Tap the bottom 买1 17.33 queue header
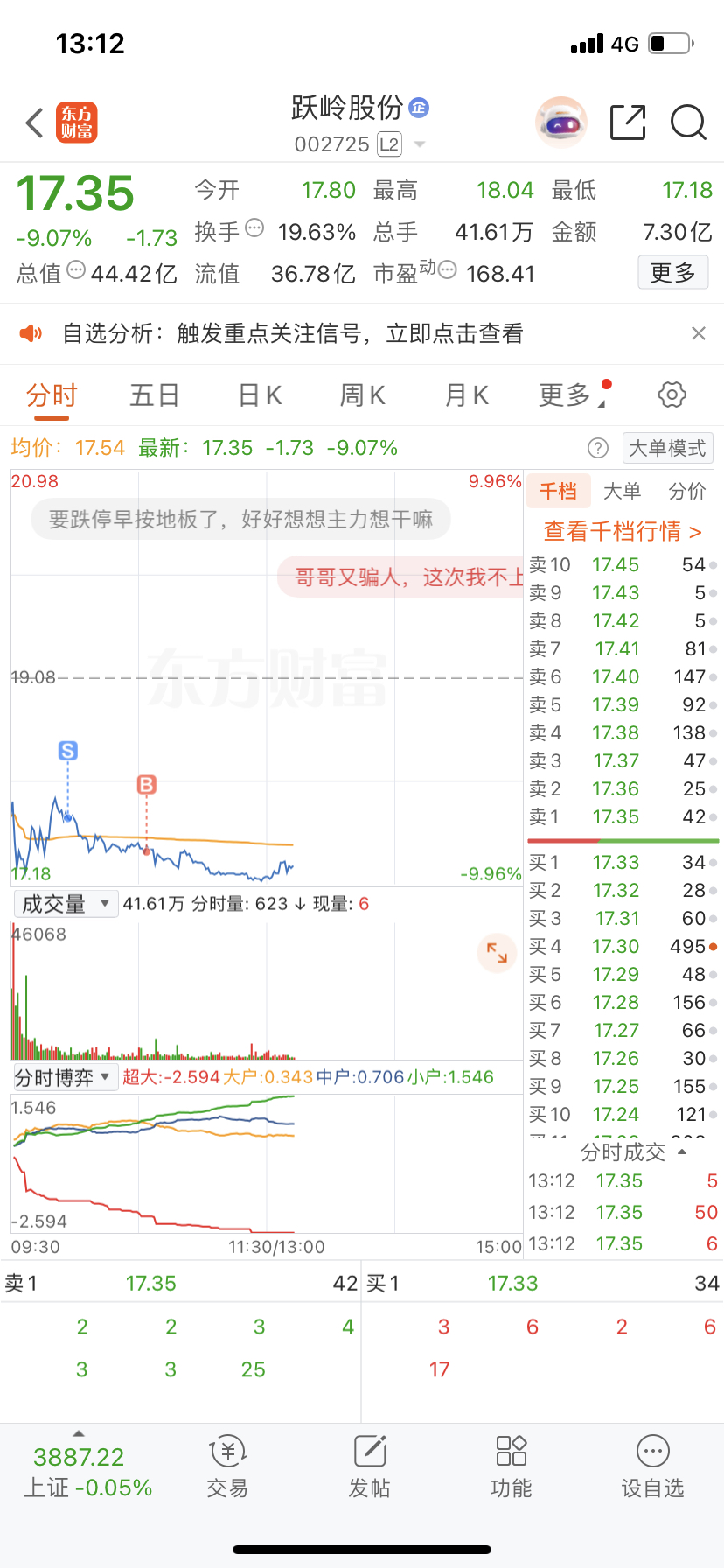 [543, 1284]
